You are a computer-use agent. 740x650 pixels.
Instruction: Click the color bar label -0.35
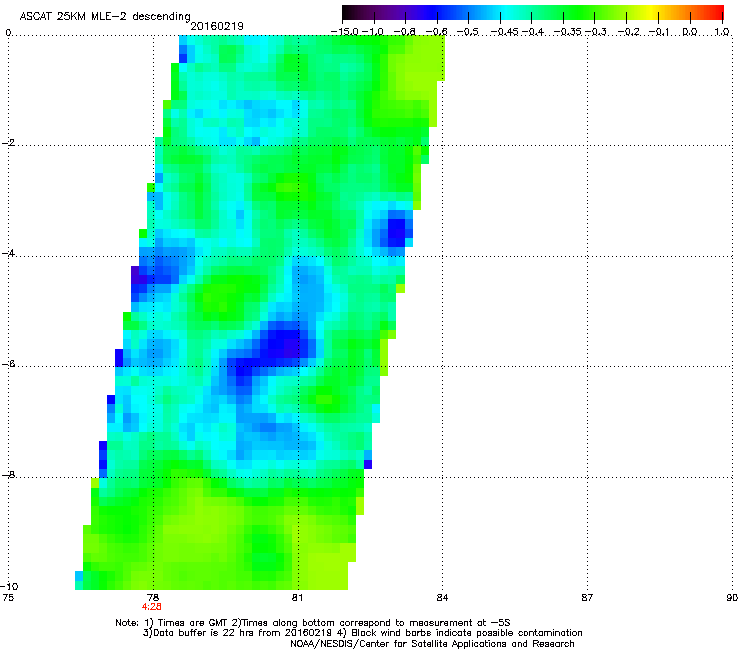click(567, 32)
